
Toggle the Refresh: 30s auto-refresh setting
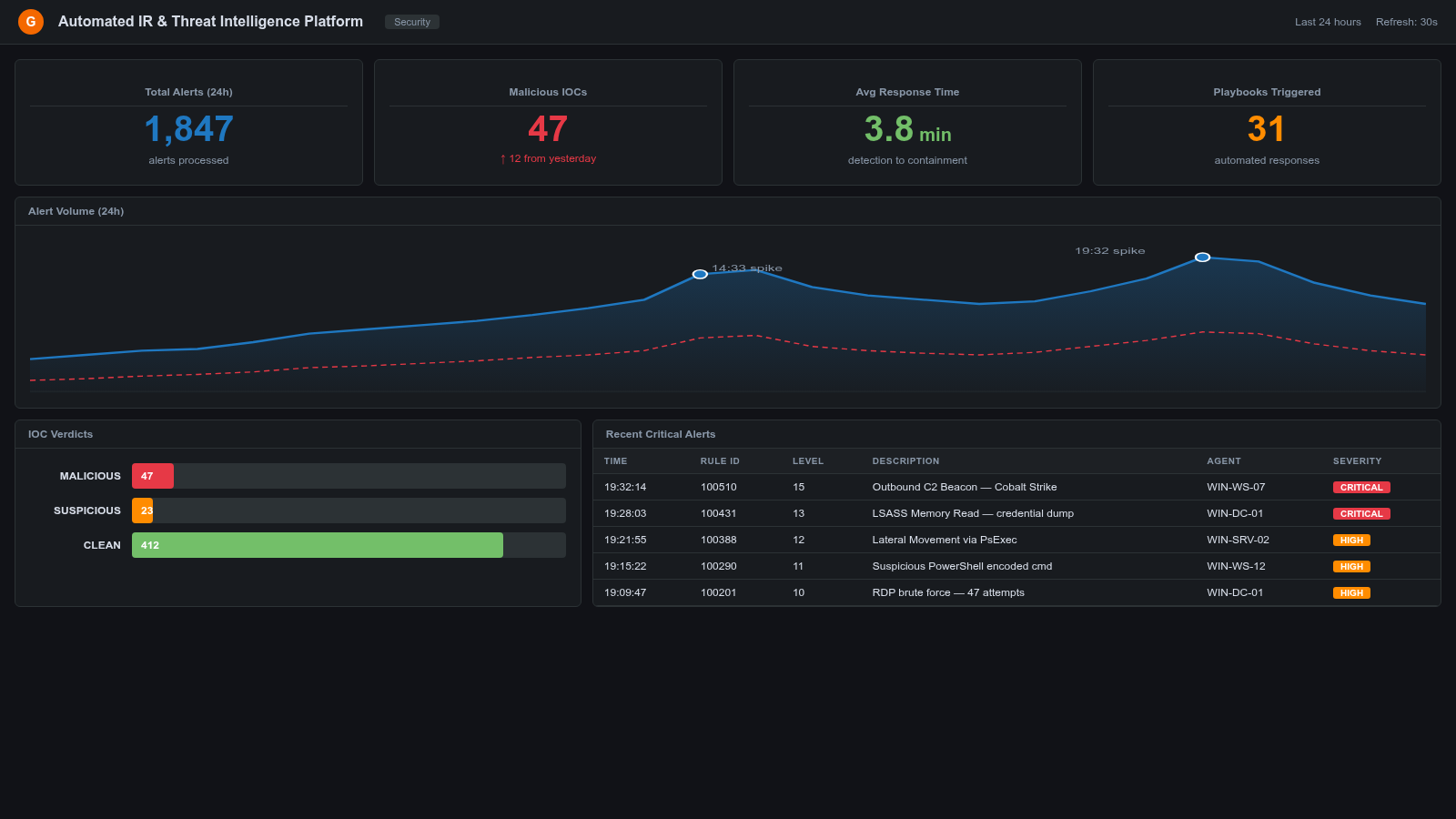point(1406,21)
